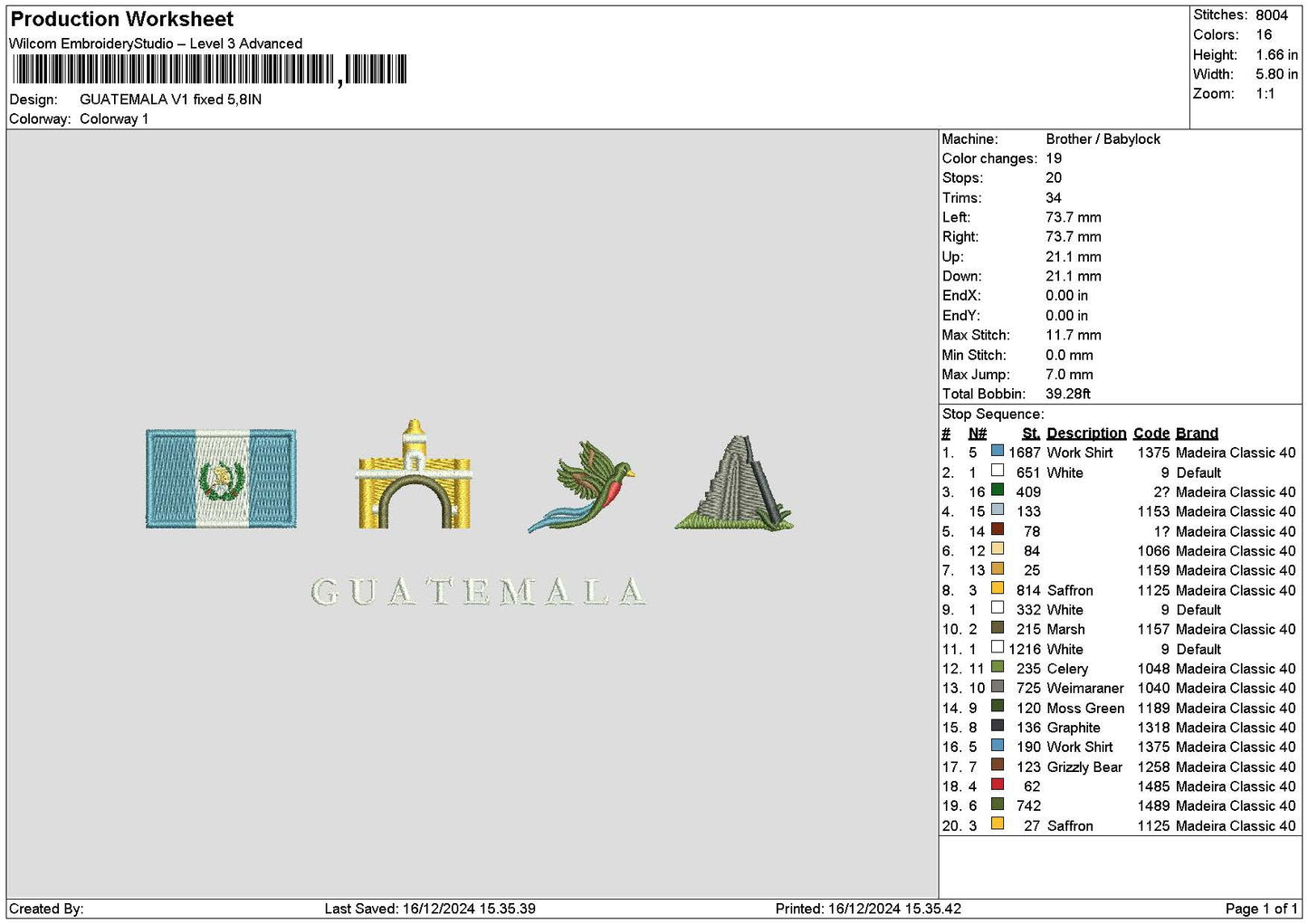Select the Moss Green swatch
Image resolution: width=1308 pixels, height=924 pixels.
click(997, 706)
